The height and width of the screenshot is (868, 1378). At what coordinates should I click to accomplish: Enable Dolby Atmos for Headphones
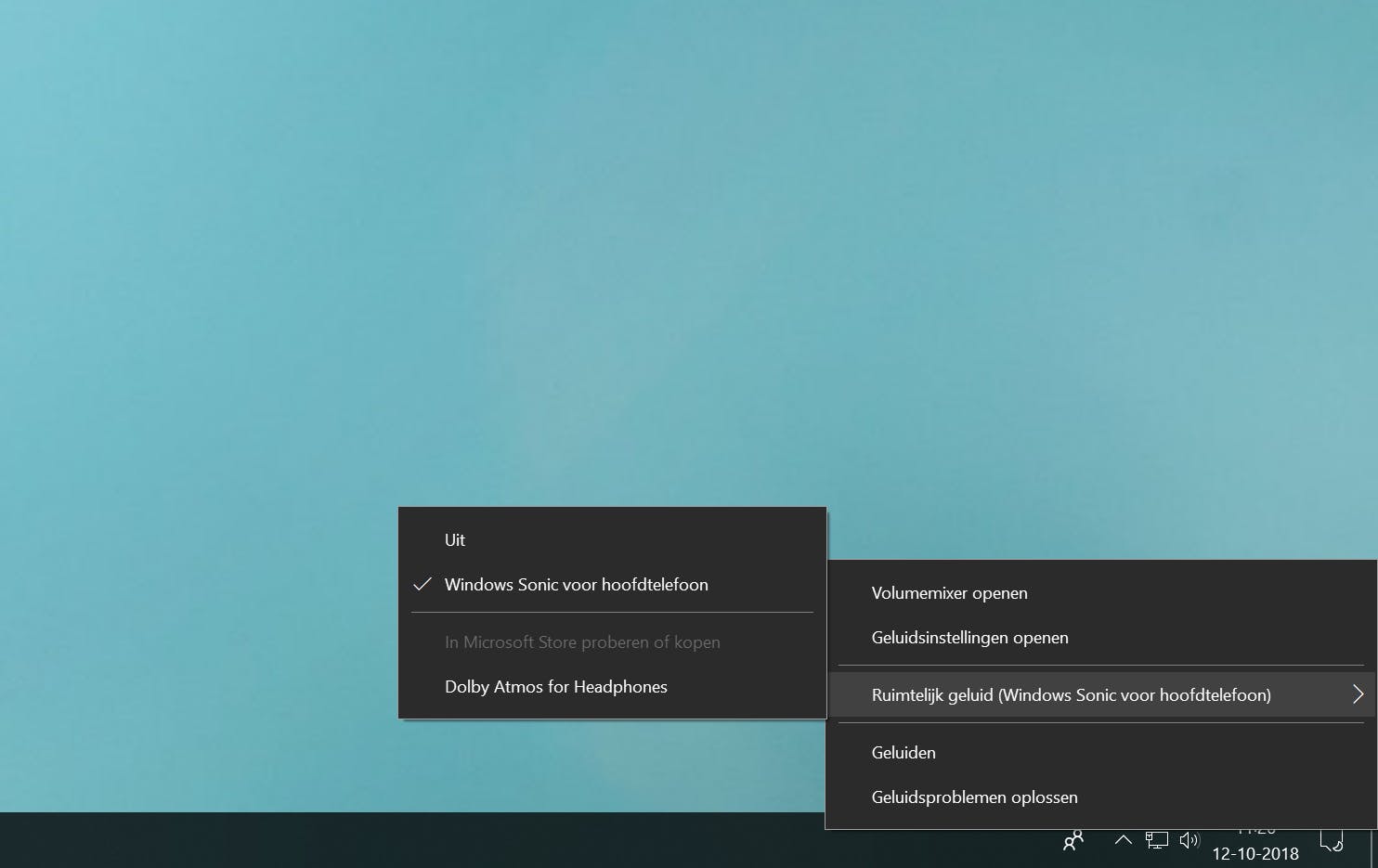555,687
